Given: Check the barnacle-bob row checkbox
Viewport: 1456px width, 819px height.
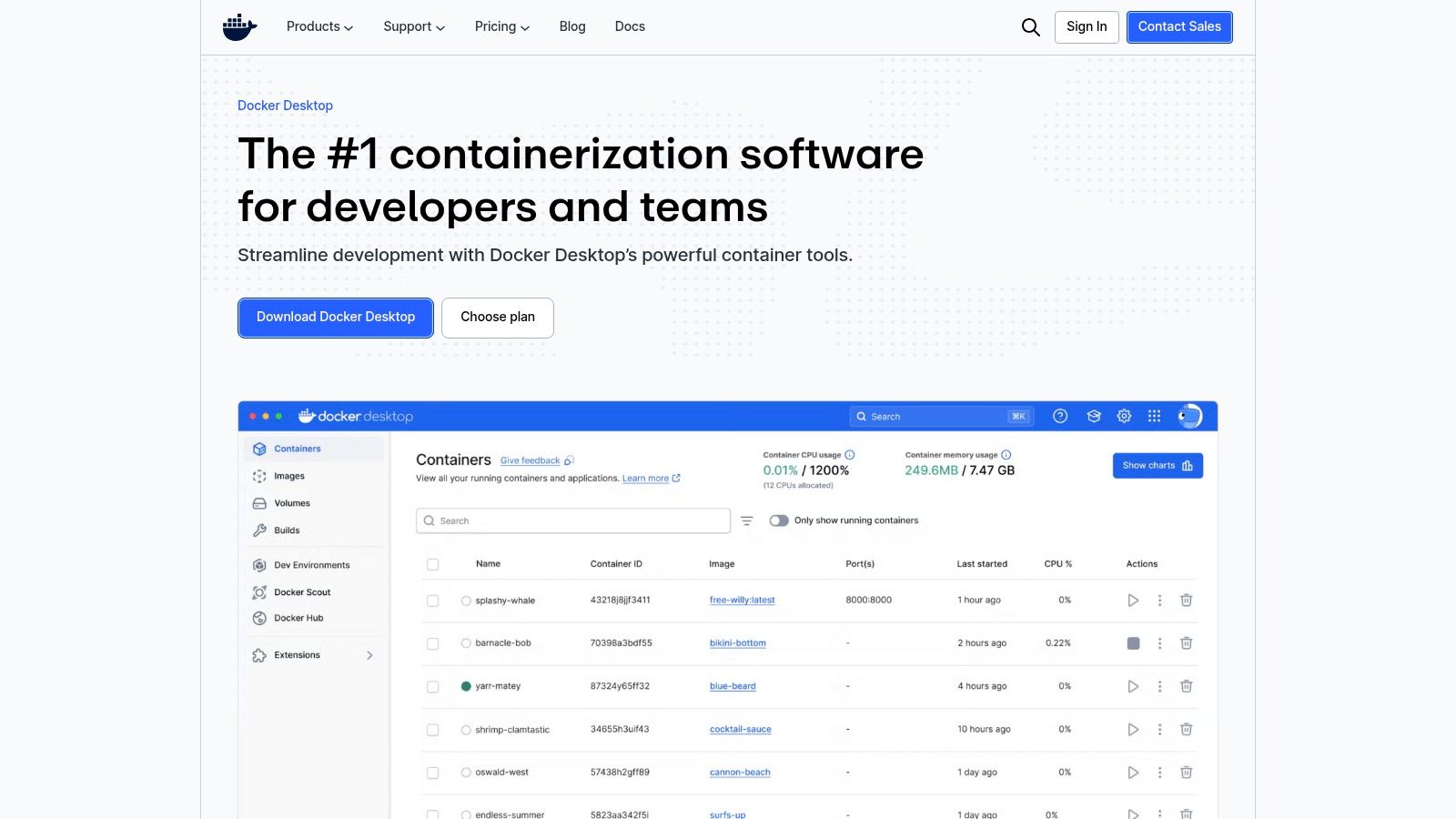Looking at the screenshot, I should point(433,643).
